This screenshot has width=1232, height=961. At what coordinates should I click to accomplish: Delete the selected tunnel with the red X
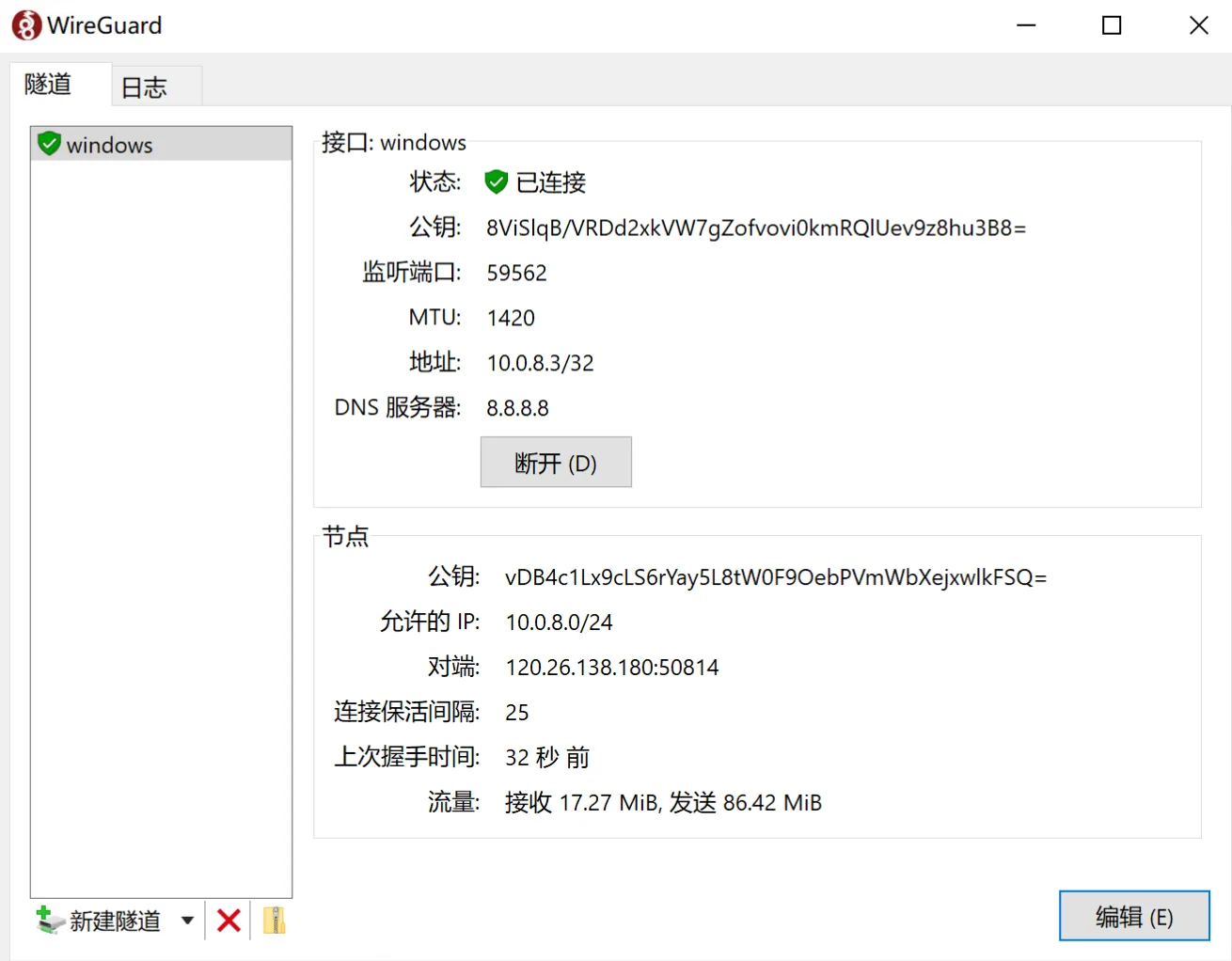coord(229,920)
